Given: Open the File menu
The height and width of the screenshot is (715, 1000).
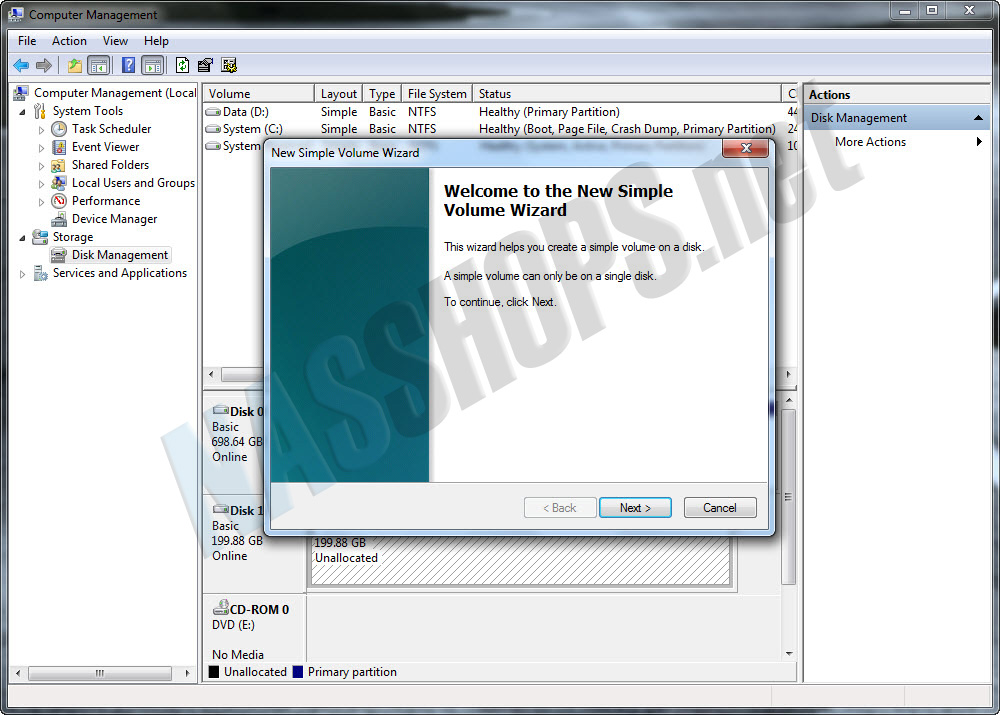Looking at the screenshot, I should tap(27, 41).
